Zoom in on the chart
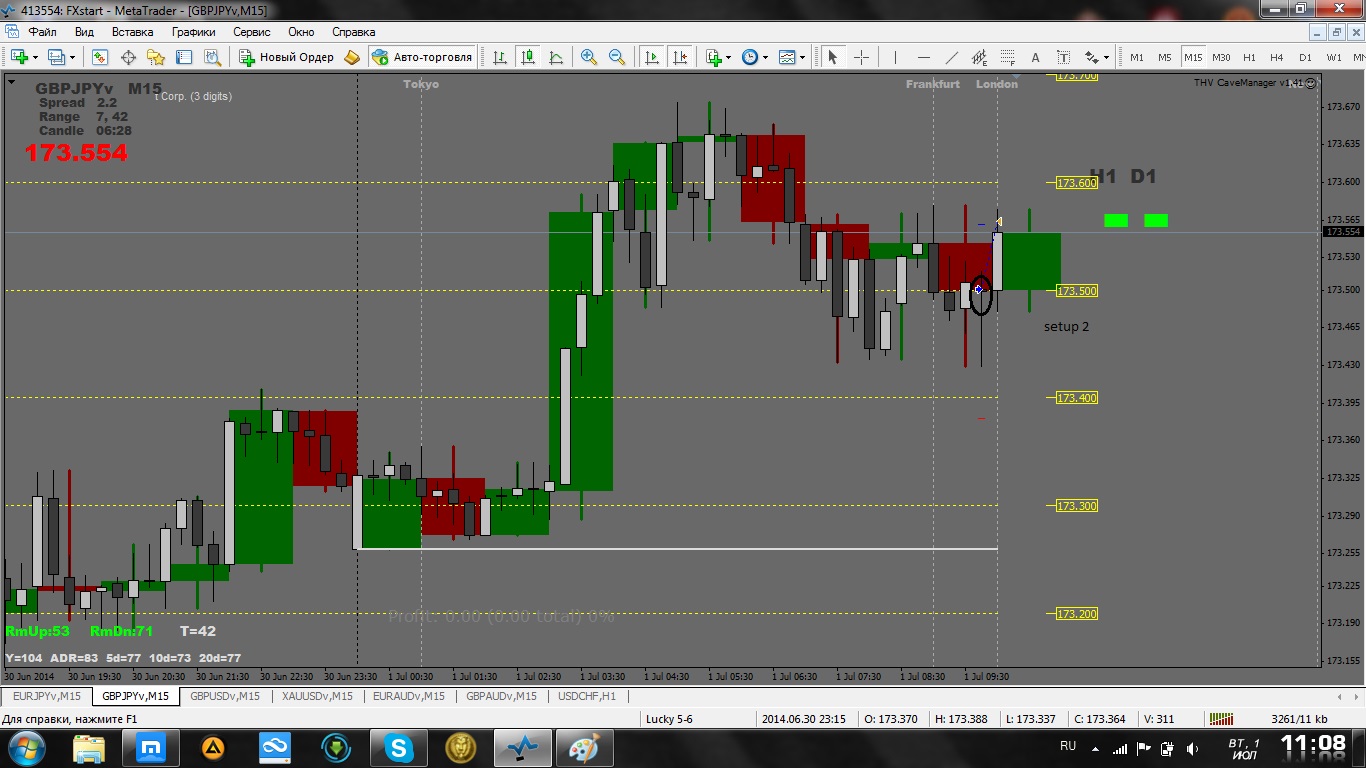This screenshot has width=1366, height=768. click(589, 57)
